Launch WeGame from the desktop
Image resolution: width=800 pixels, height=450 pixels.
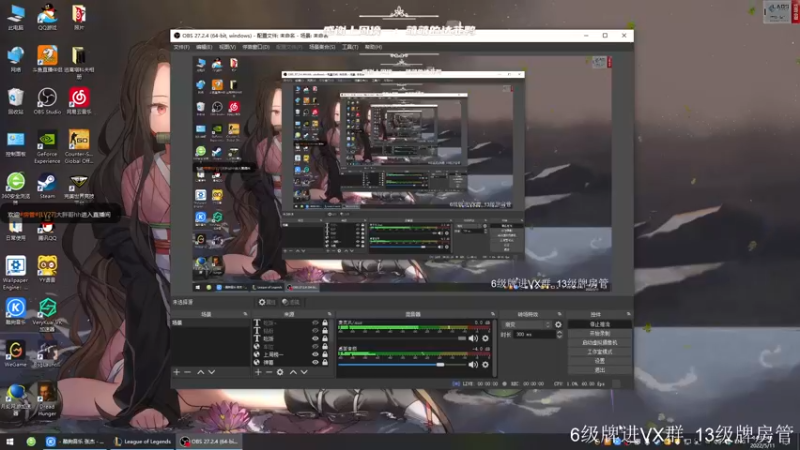[16, 354]
